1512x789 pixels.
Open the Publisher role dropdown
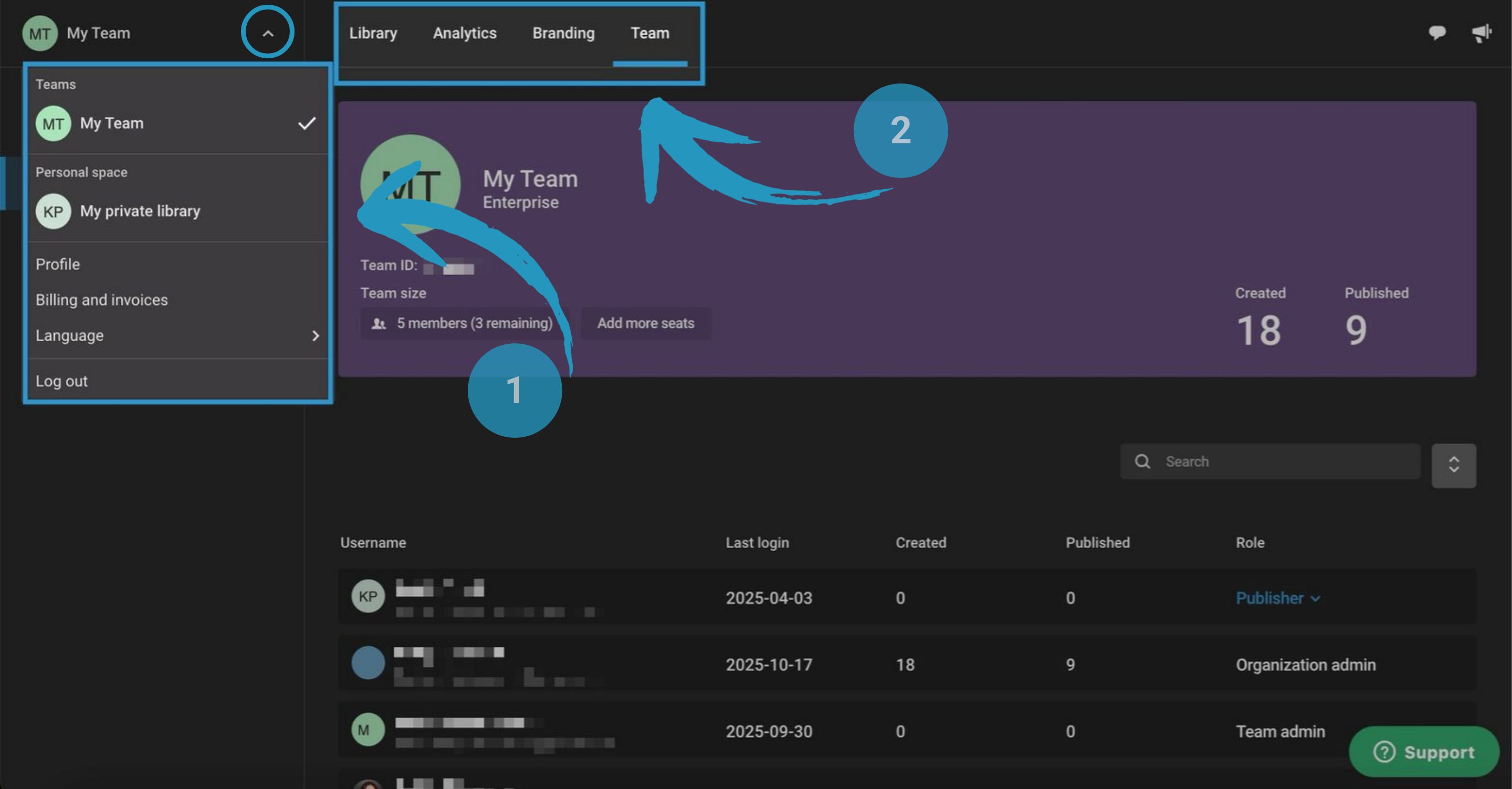pos(1277,598)
